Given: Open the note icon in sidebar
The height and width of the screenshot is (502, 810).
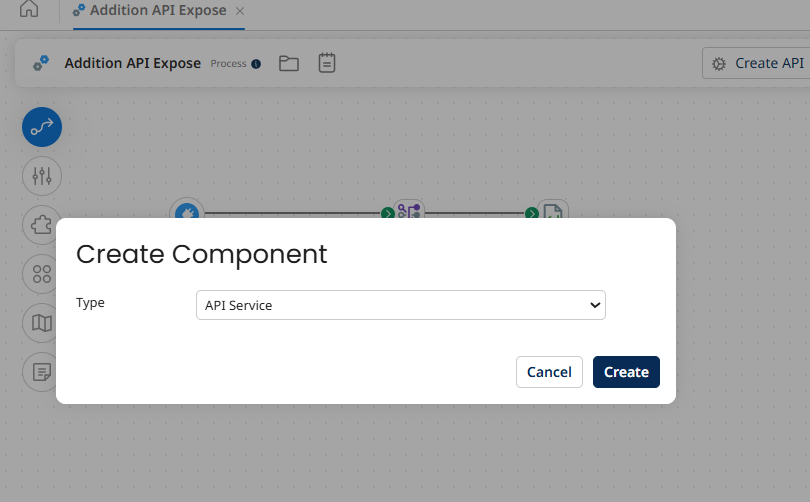Looking at the screenshot, I should coord(42,372).
